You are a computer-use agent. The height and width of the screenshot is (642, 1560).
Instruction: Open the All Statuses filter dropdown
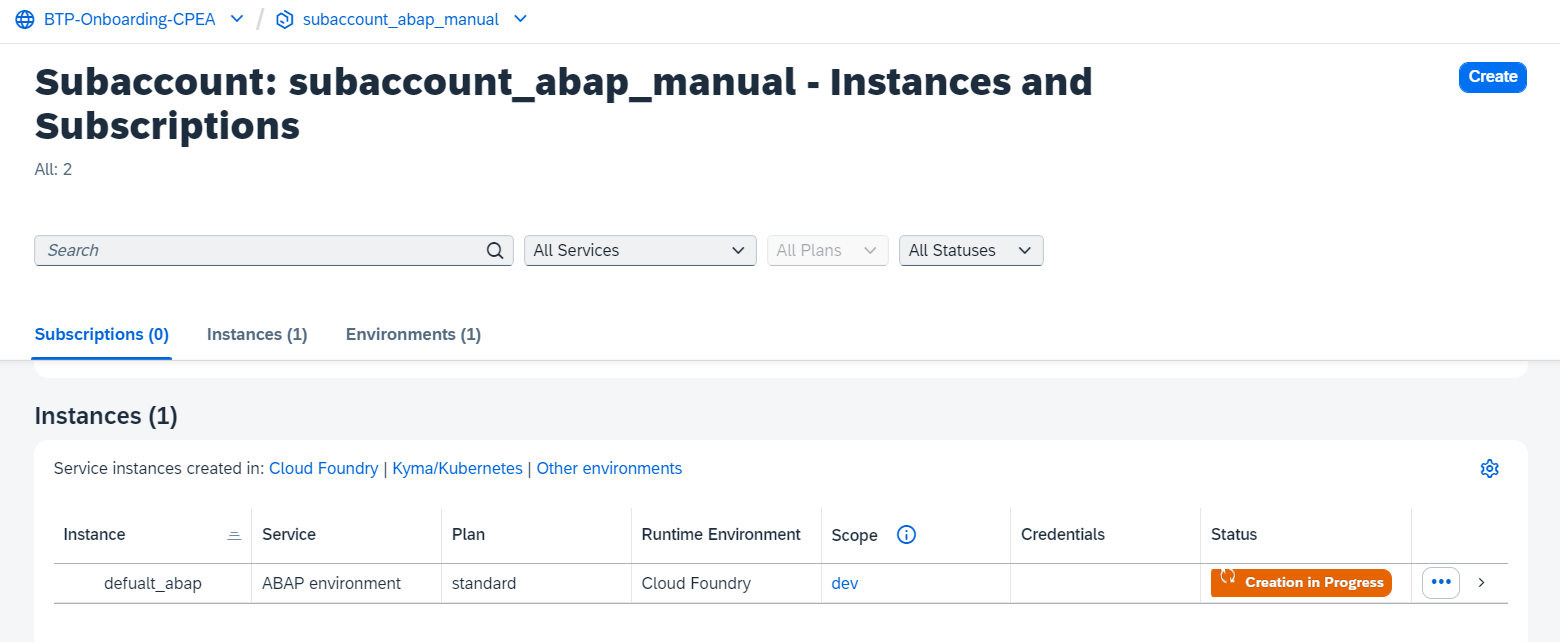click(970, 250)
